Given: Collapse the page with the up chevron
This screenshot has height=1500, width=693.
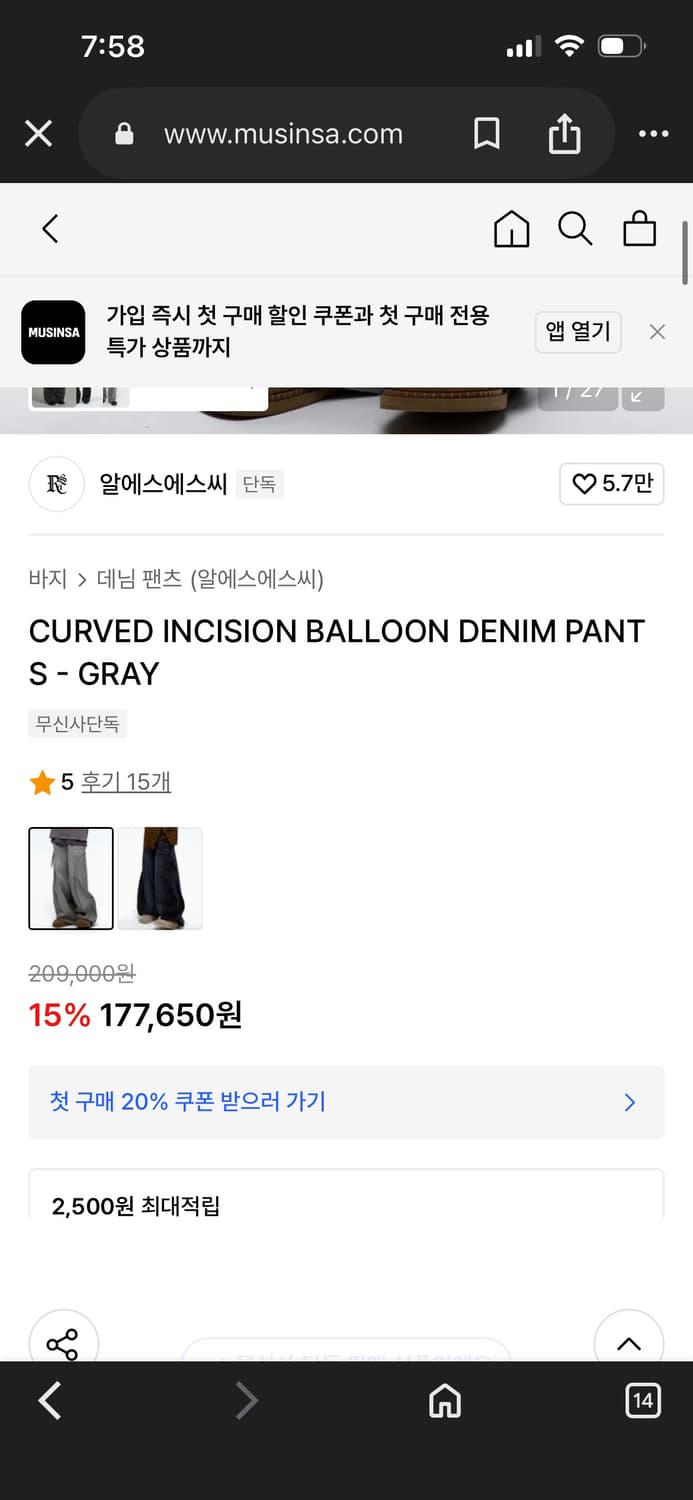Looking at the screenshot, I should [x=629, y=1344].
